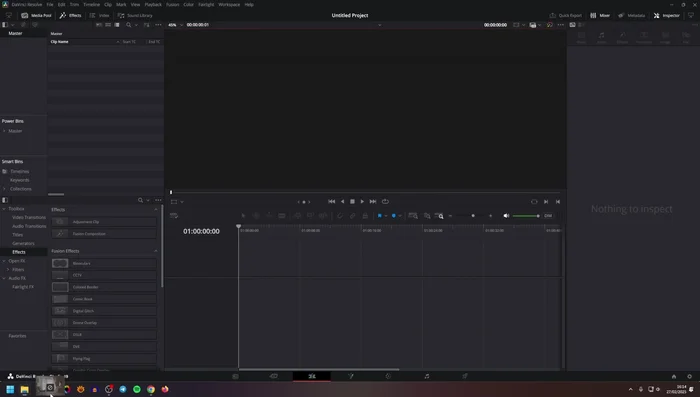Select Master under Power Bins
Screen dimensions: 700x397
[15, 131]
